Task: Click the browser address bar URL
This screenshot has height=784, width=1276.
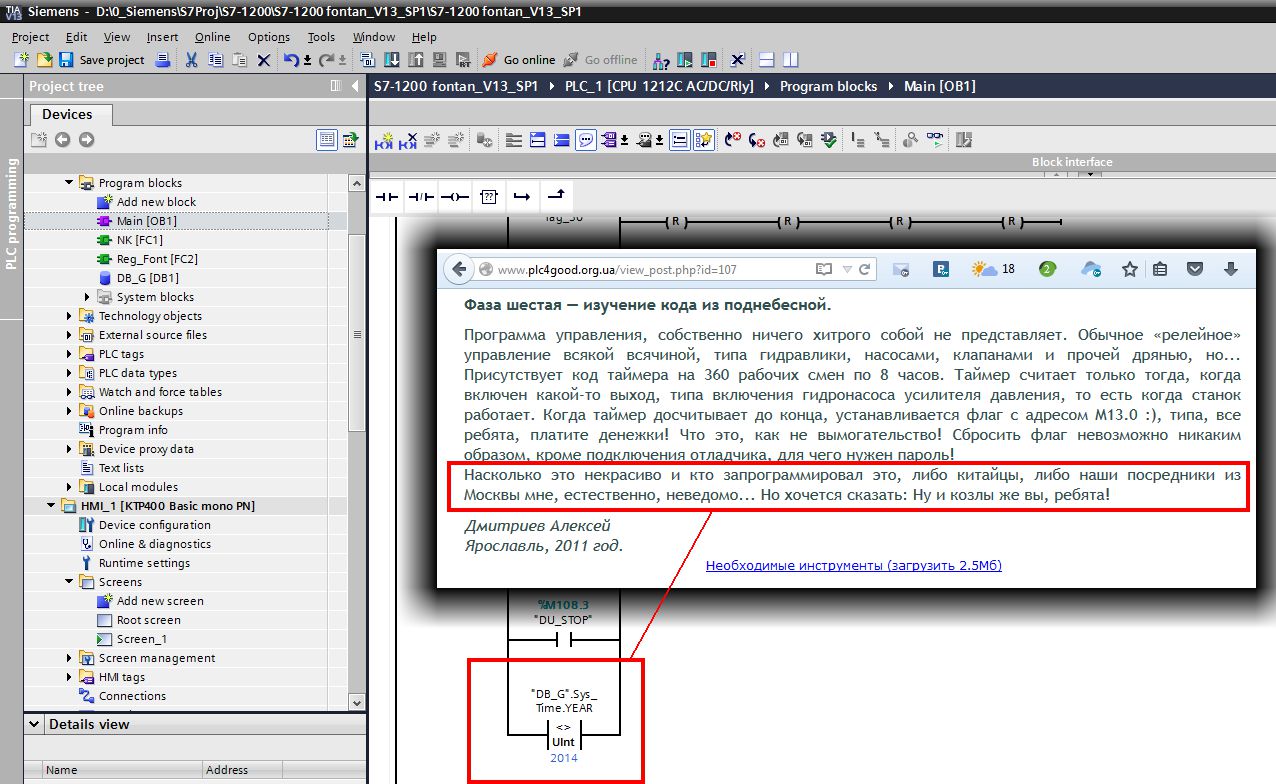Action: (x=617, y=270)
